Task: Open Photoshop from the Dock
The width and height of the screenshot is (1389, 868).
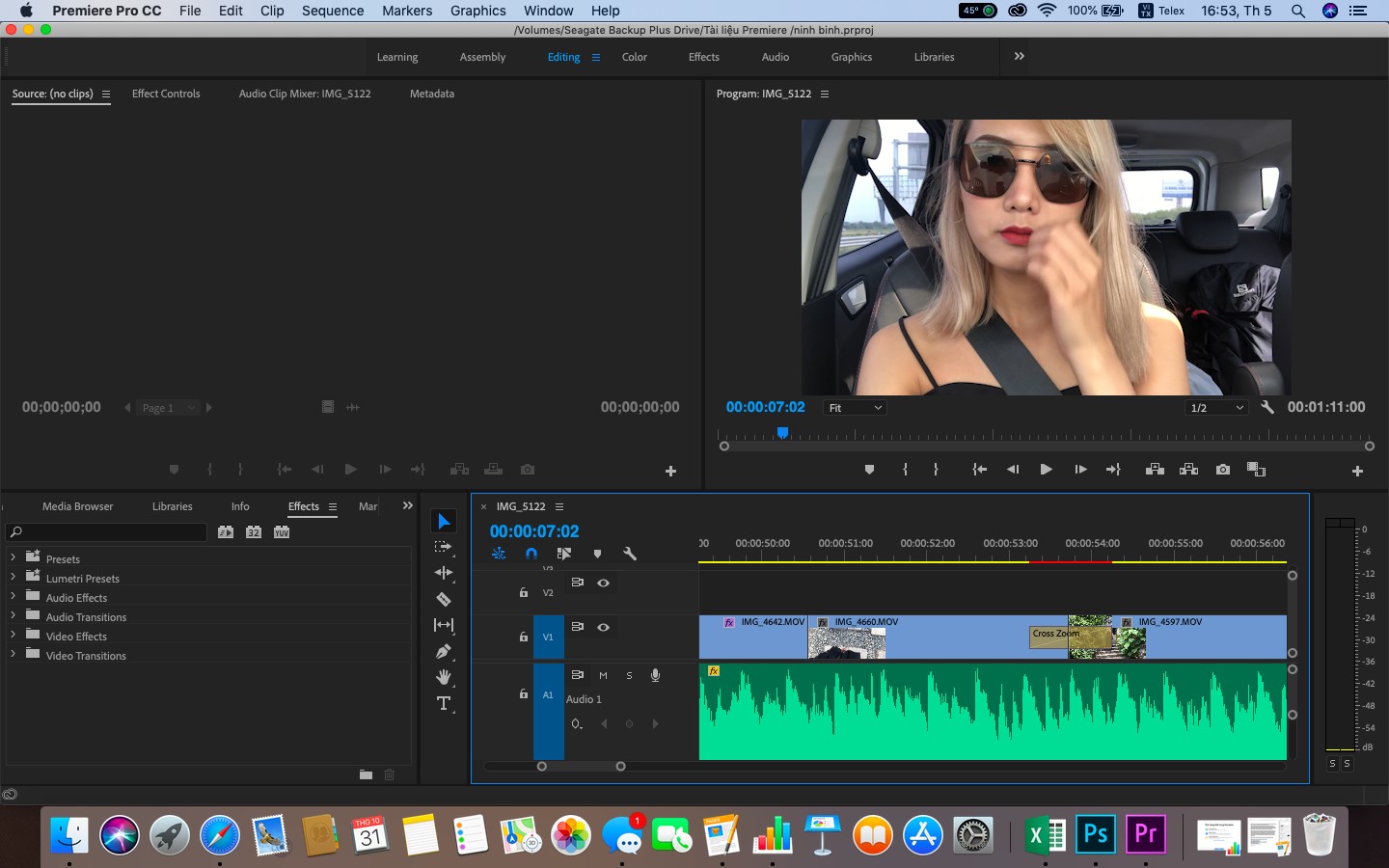Action: (x=1096, y=834)
